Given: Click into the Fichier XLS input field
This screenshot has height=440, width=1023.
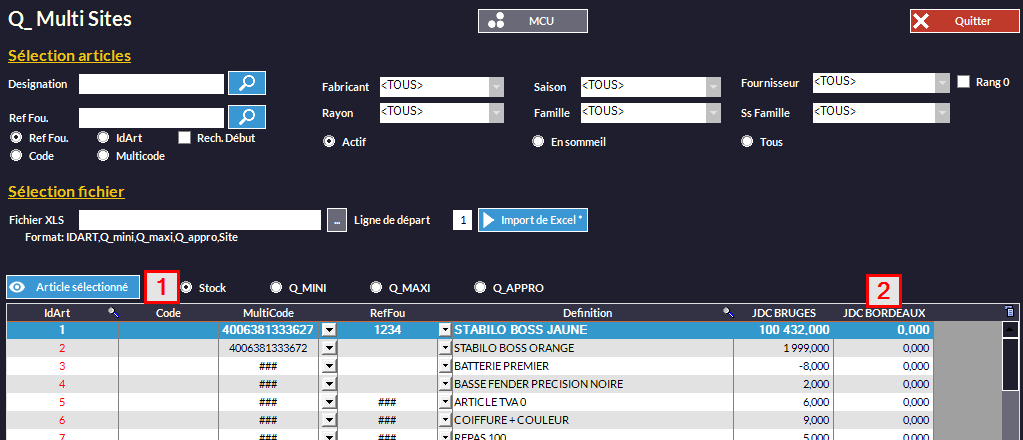Looking at the screenshot, I should click(x=199, y=220).
